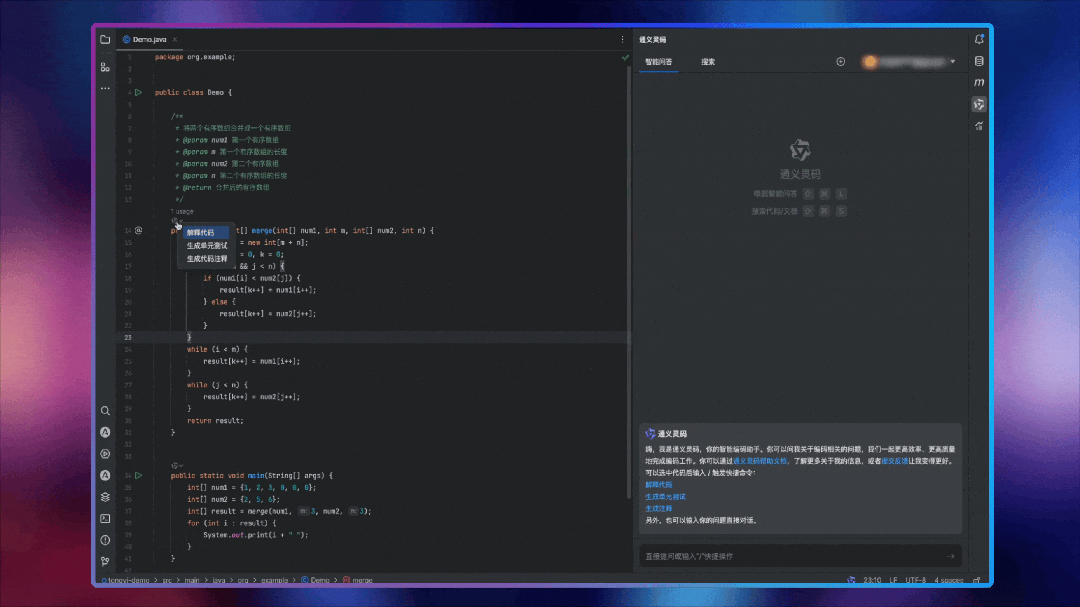Choose 解释代码 from the popup menu
The width and height of the screenshot is (1080, 607).
[200, 232]
